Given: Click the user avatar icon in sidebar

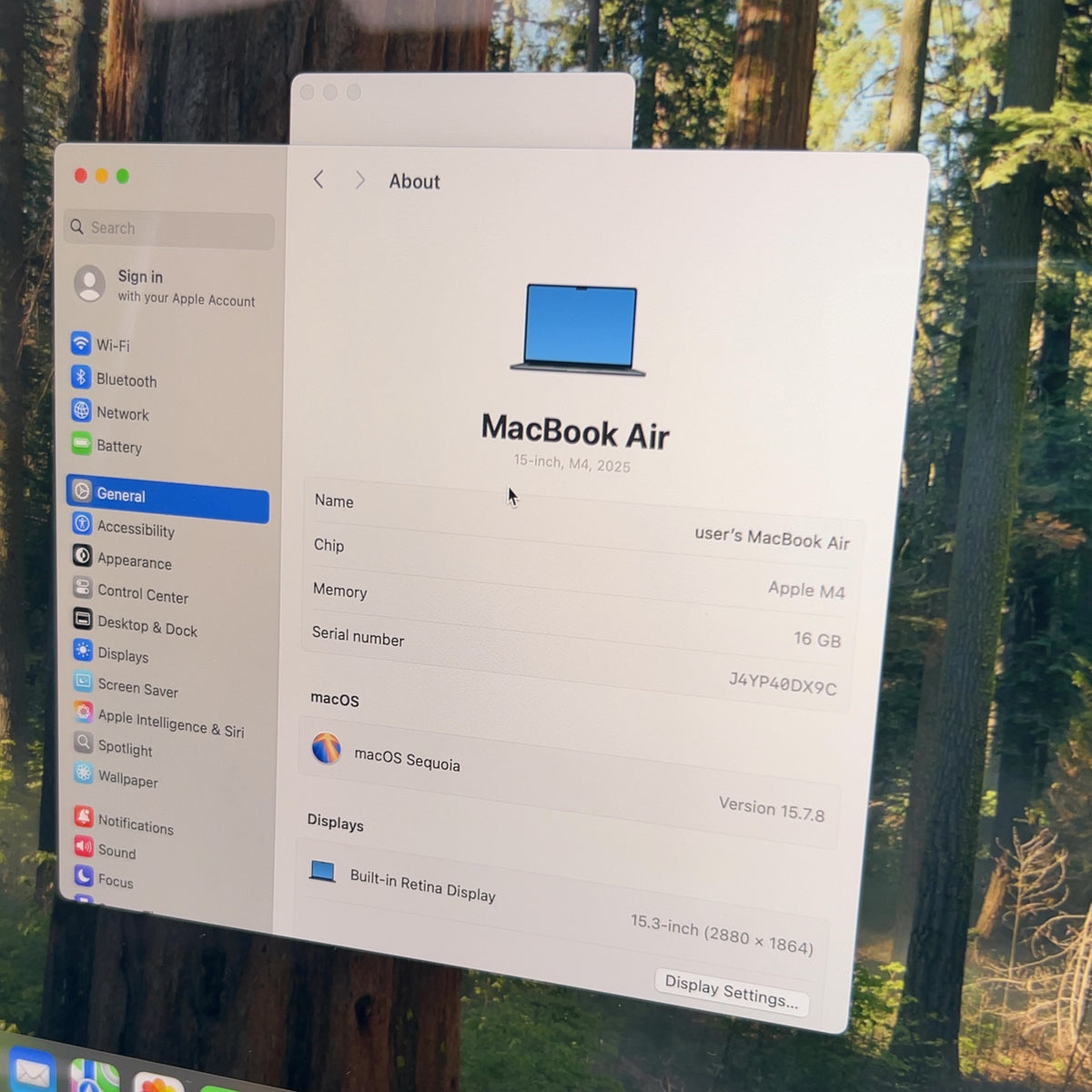Looking at the screenshot, I should (89, 283).
